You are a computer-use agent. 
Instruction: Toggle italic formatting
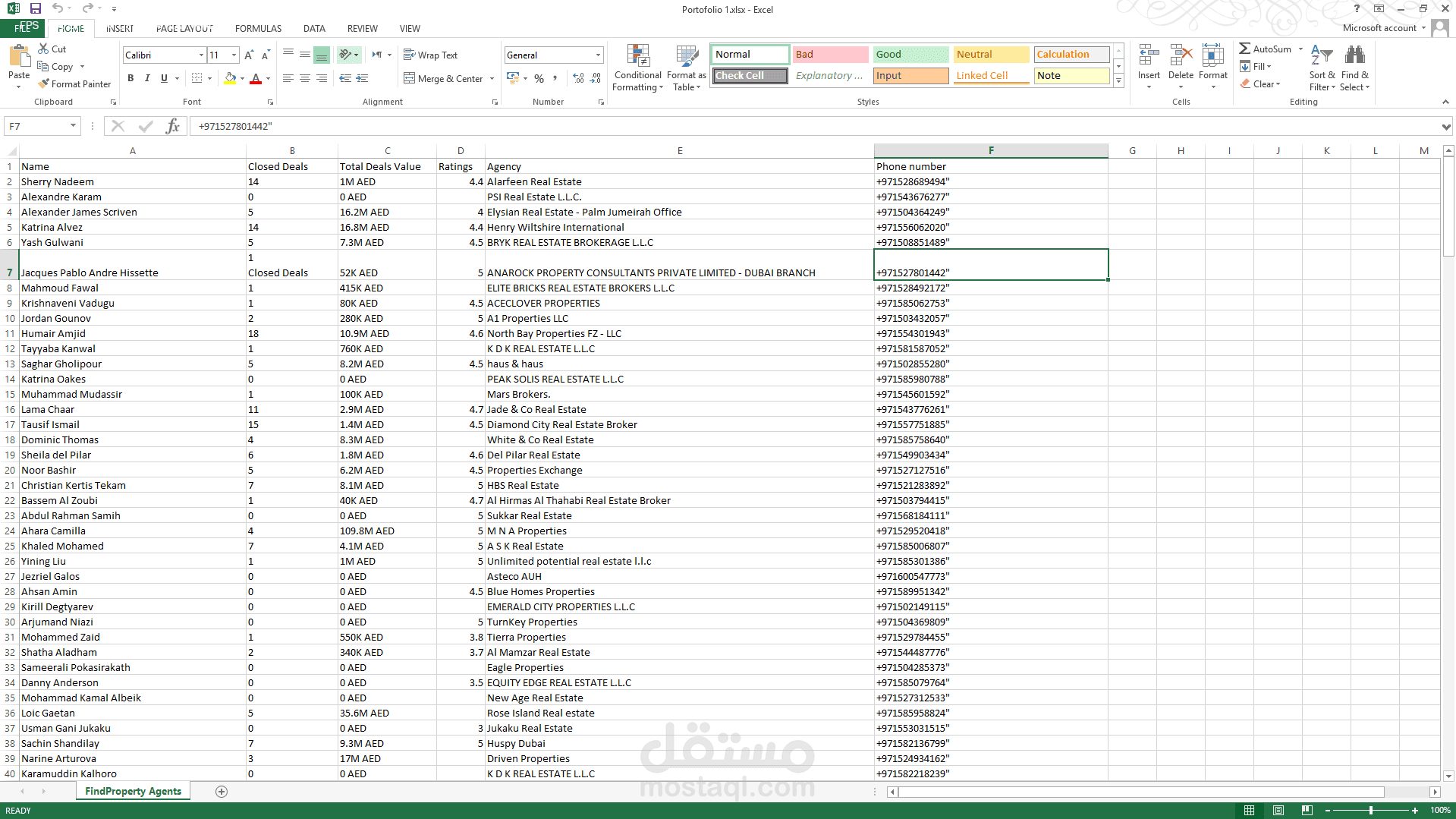point(147,78)
